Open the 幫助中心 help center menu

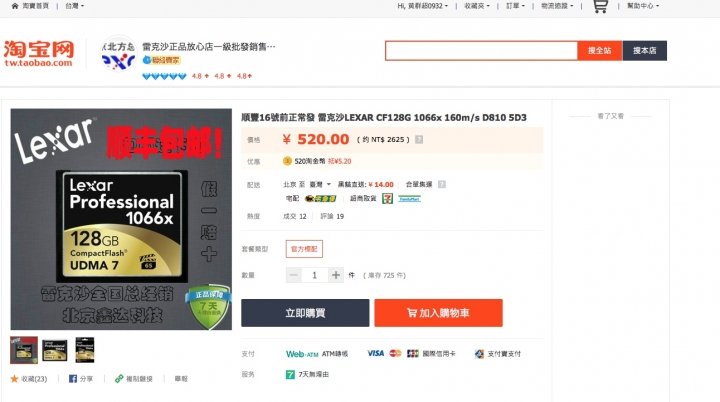[643, 6]
